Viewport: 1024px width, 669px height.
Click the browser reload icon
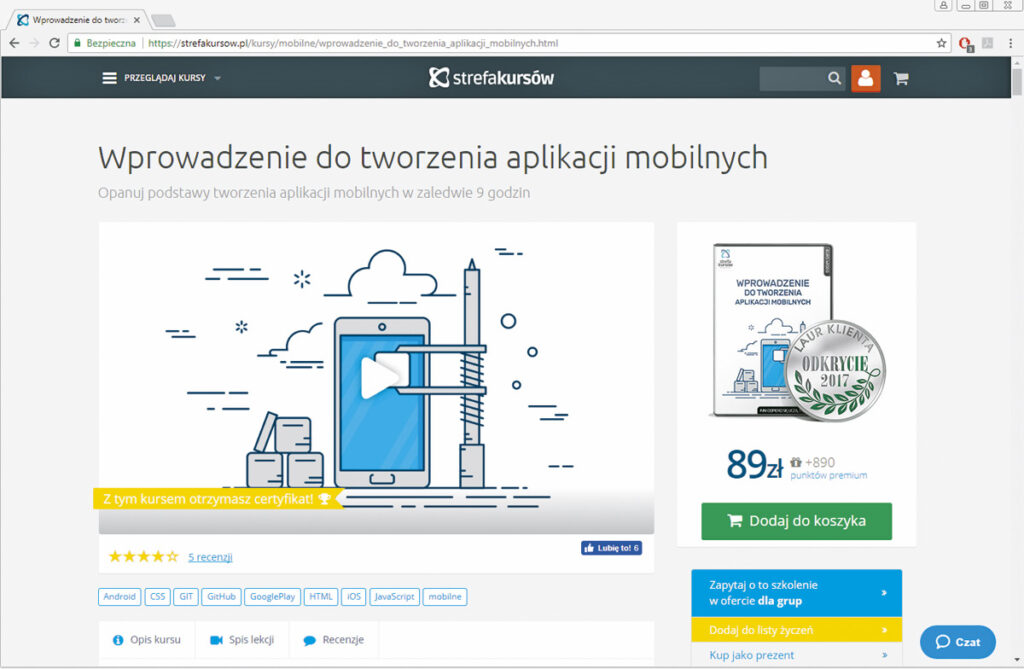pyautogui.click(x=53, y=43)
